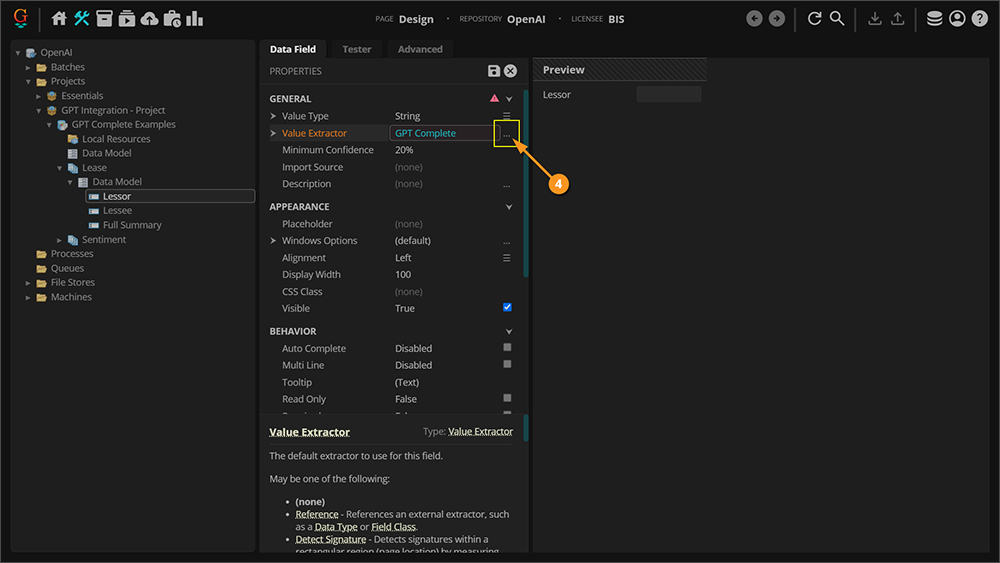Refresh using the reload icon

(814, 19)
